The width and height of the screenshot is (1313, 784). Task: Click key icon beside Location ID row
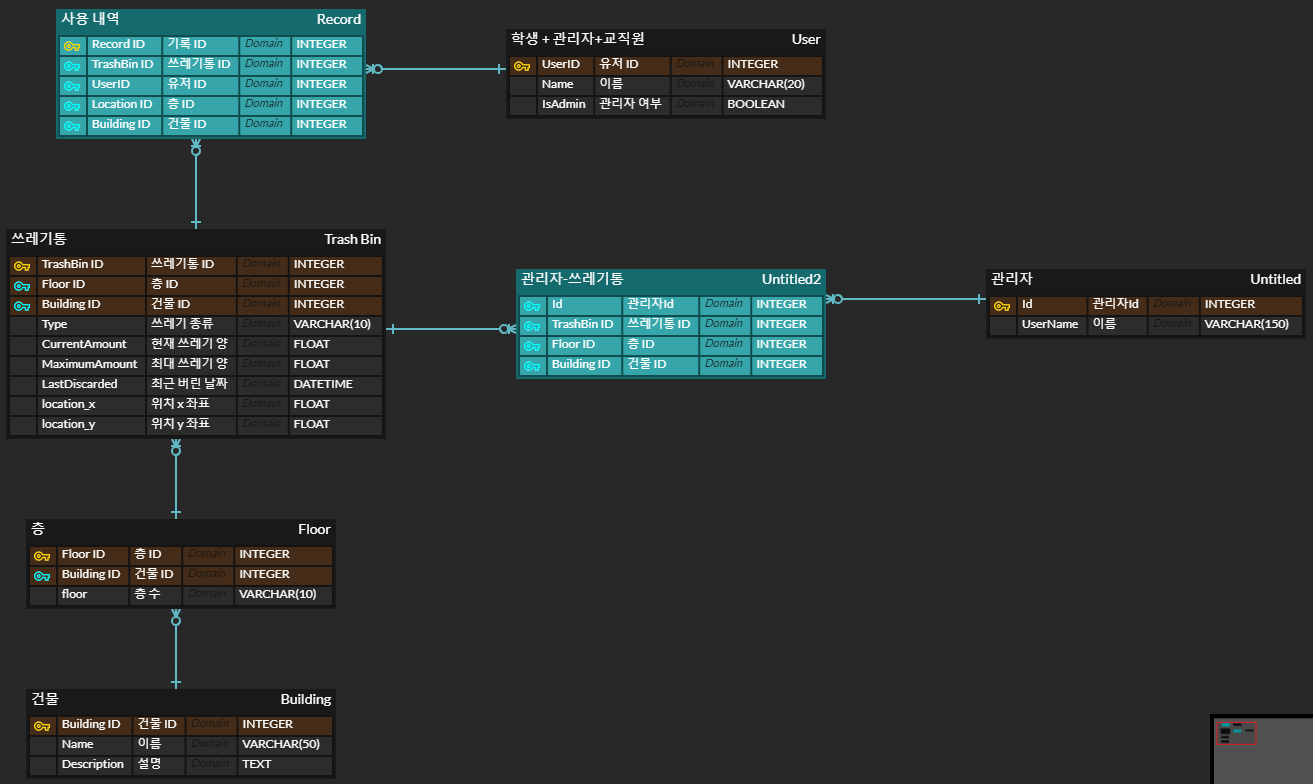pos(71,106)
